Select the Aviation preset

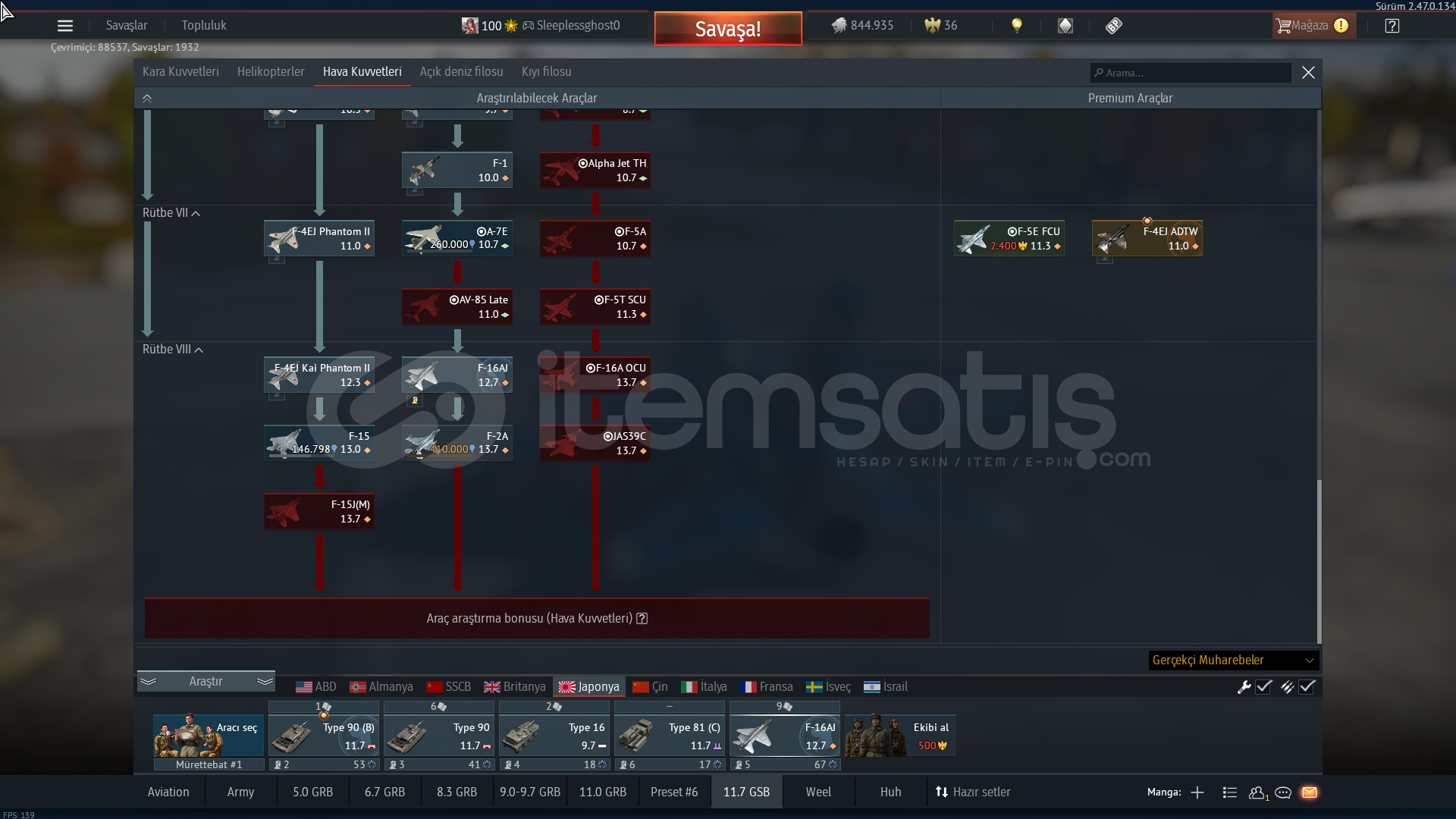pyautogui.click(x=168, y=792)
